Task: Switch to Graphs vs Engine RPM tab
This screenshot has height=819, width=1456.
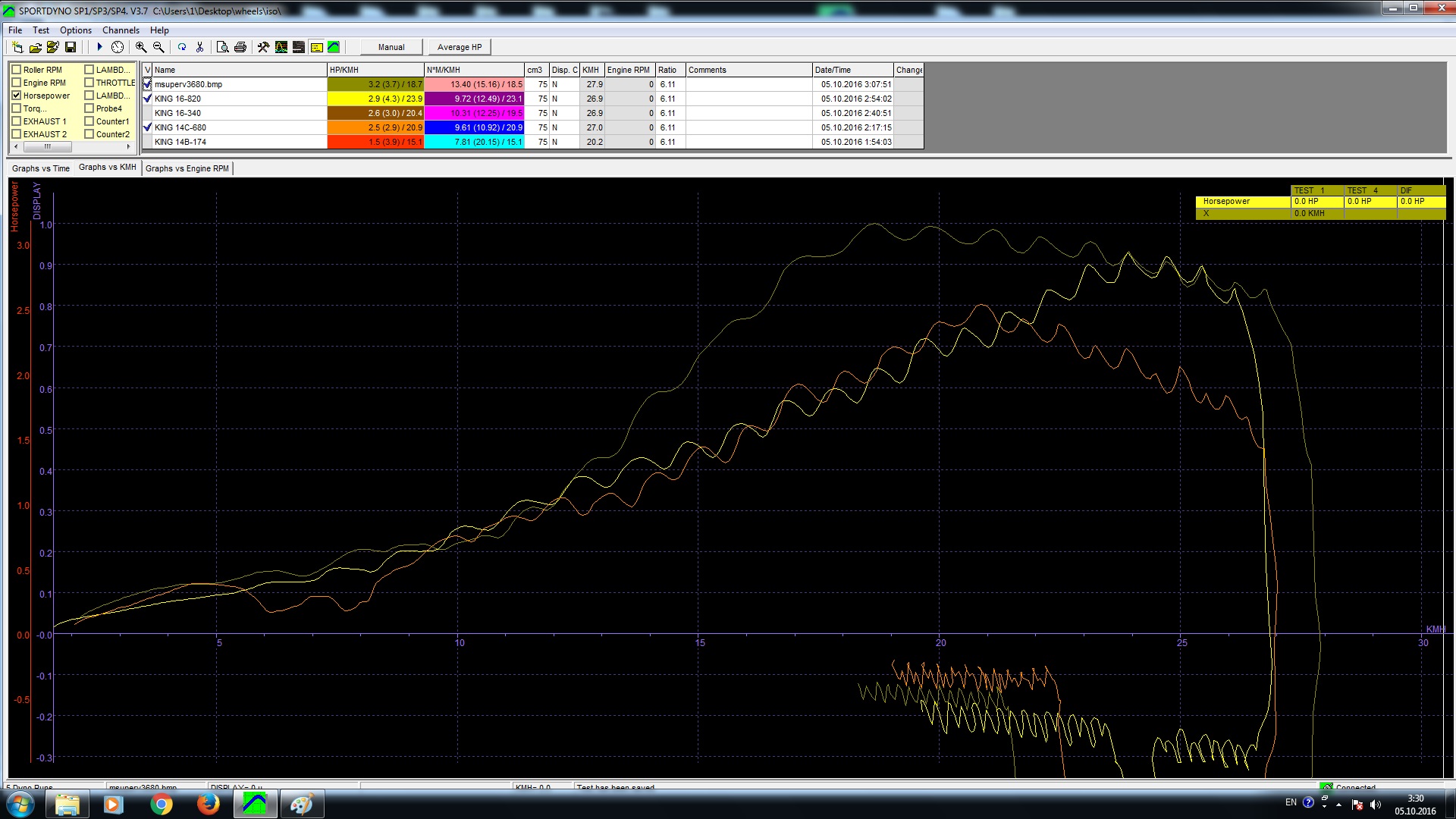Action: point(187,168)
